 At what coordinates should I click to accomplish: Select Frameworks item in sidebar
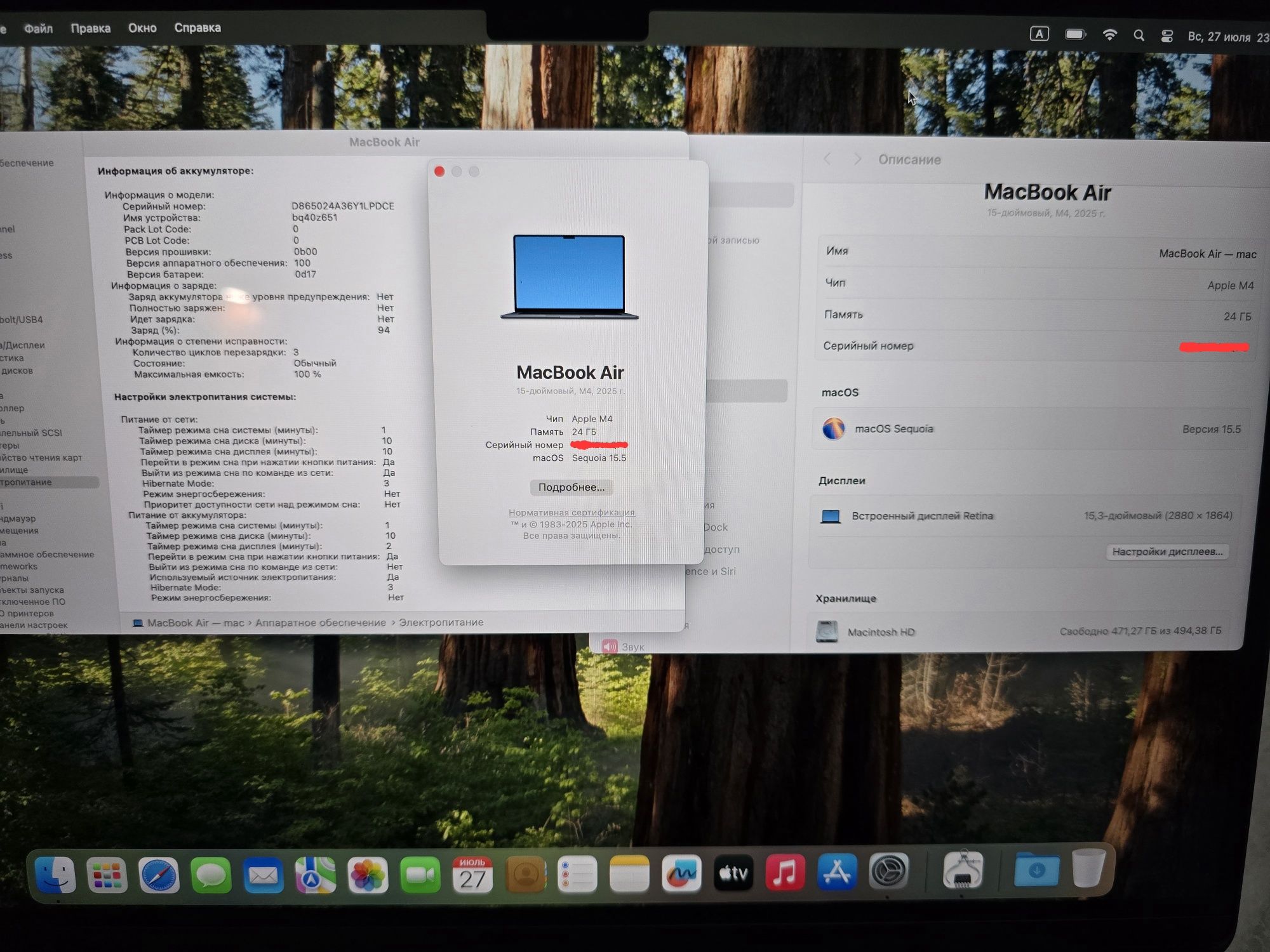[x=19, y=566]
